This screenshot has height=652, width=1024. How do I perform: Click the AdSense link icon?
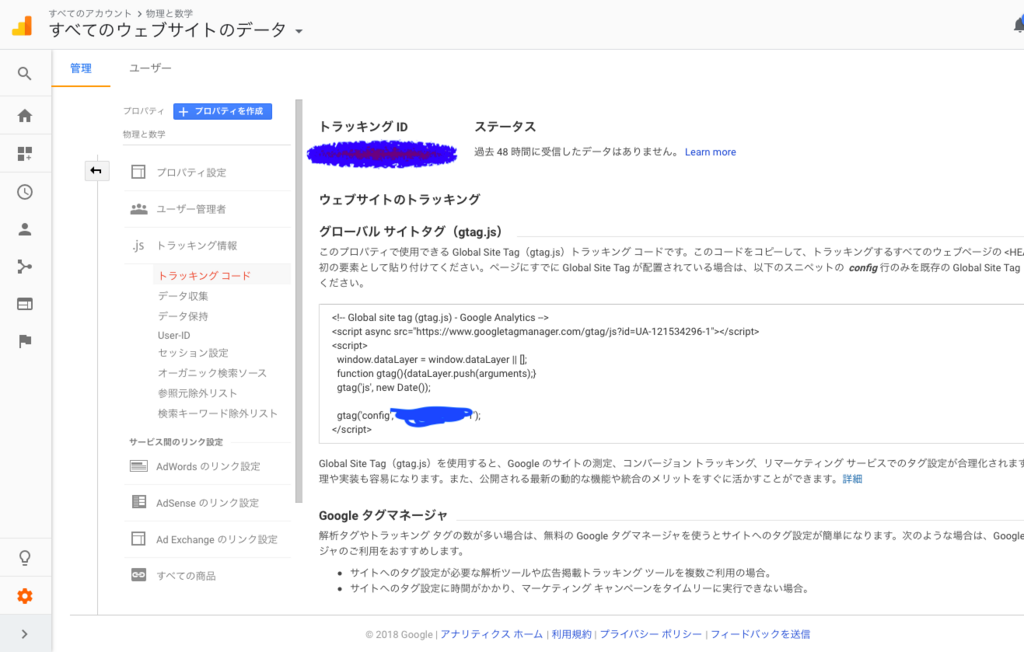(138, 502)
